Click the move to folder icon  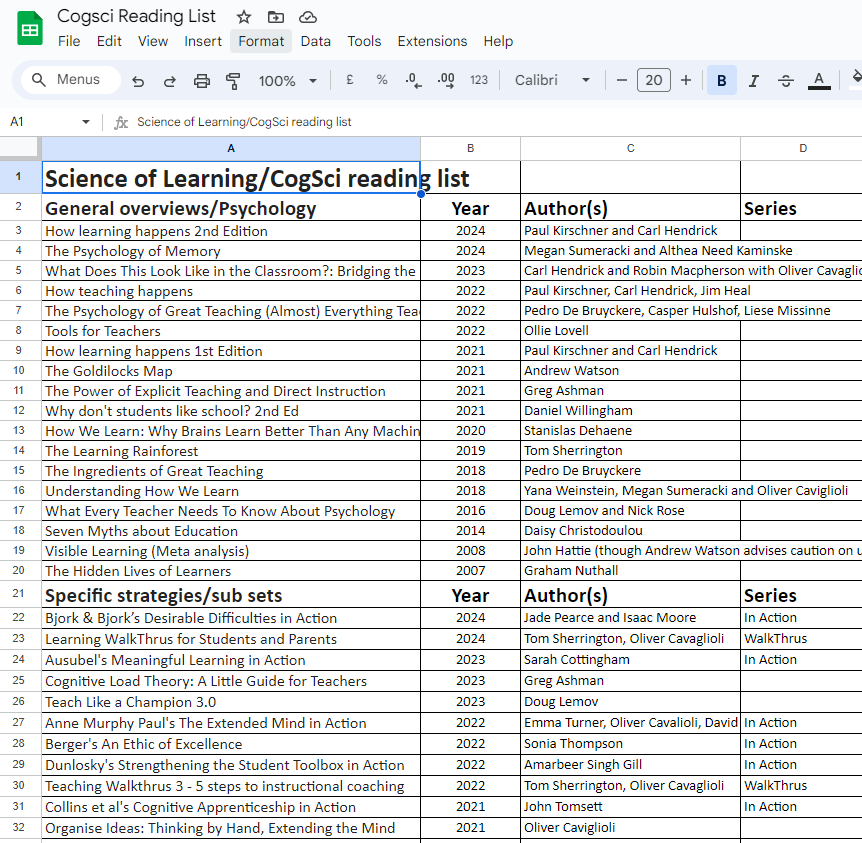tap(276, 17)
